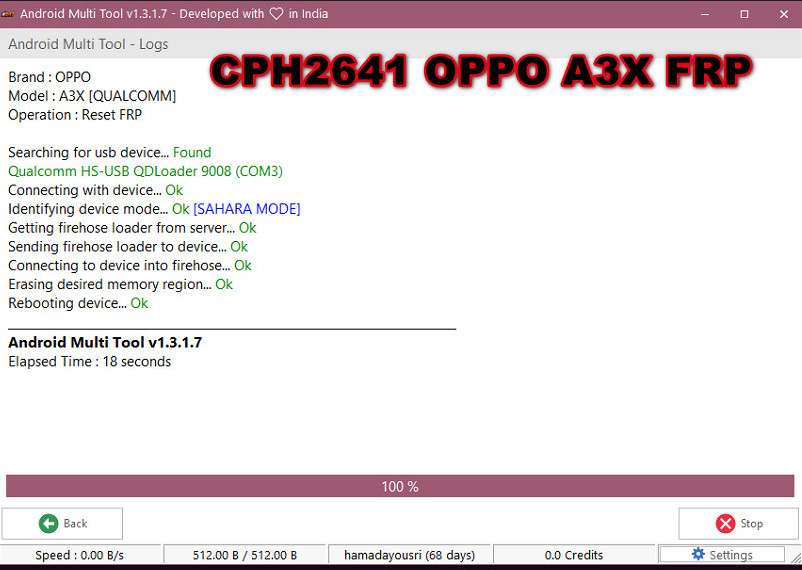Click the Back button
The width and height of the screenshot is (802, 570).
click(x=62, y=523)
